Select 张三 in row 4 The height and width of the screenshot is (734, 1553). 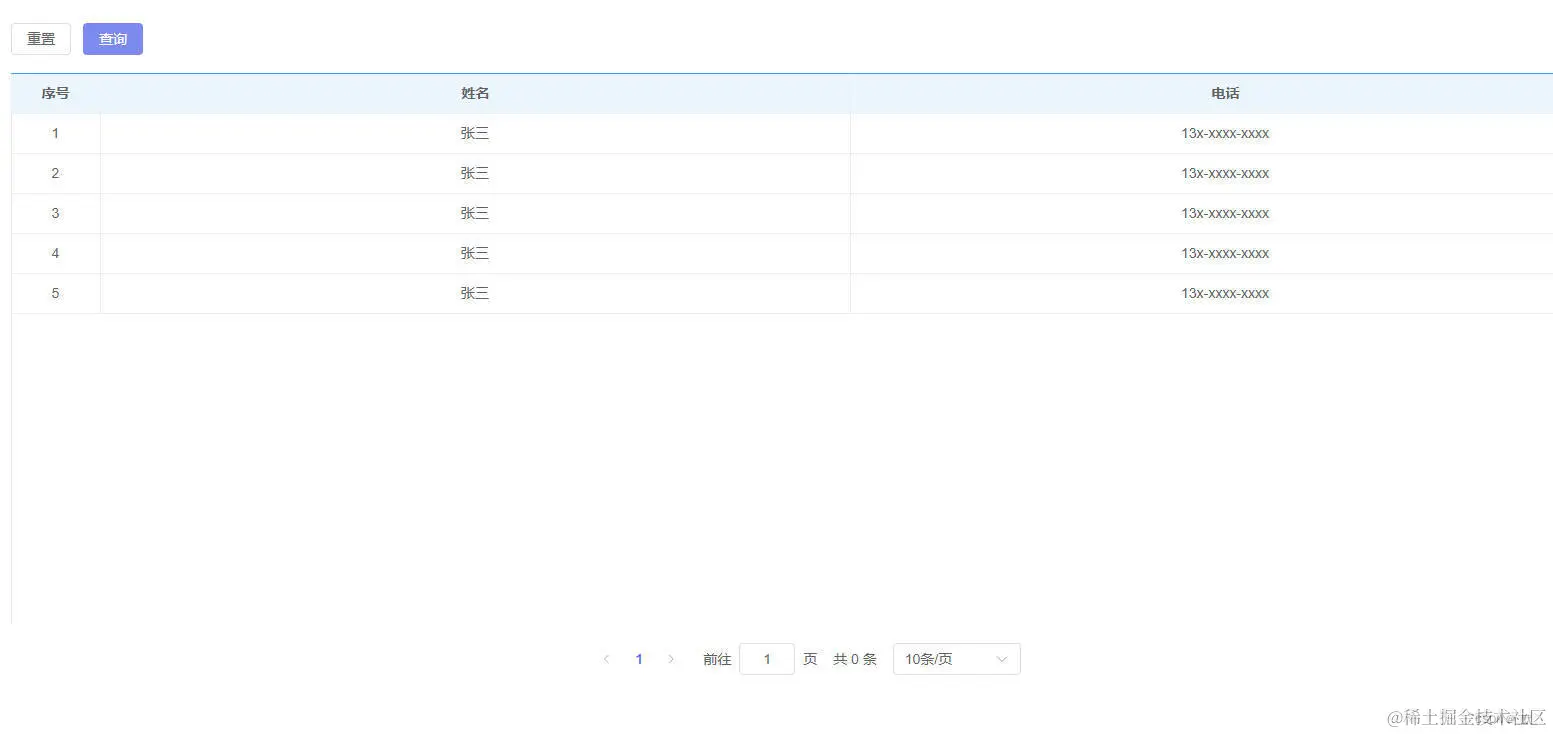pos(475,253)
